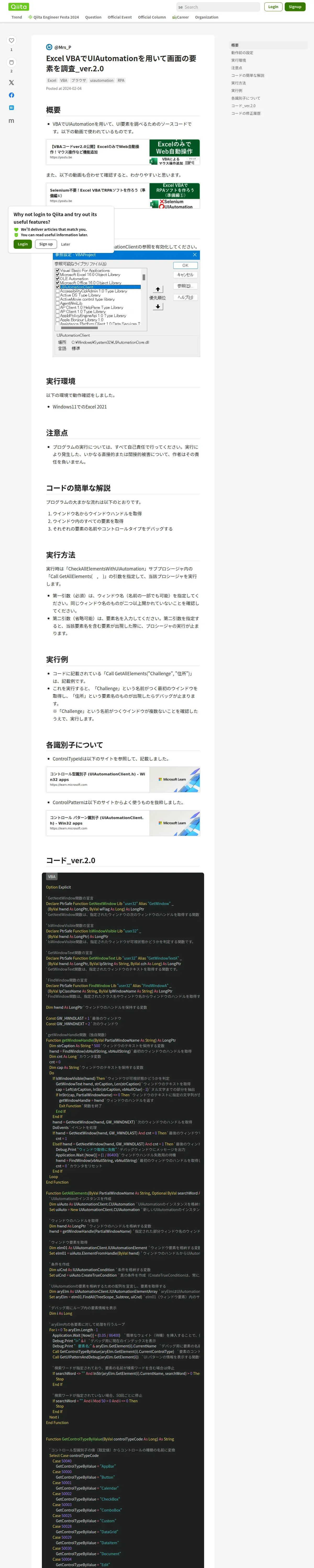Click the green Signup button in the header

coord(295,7)
